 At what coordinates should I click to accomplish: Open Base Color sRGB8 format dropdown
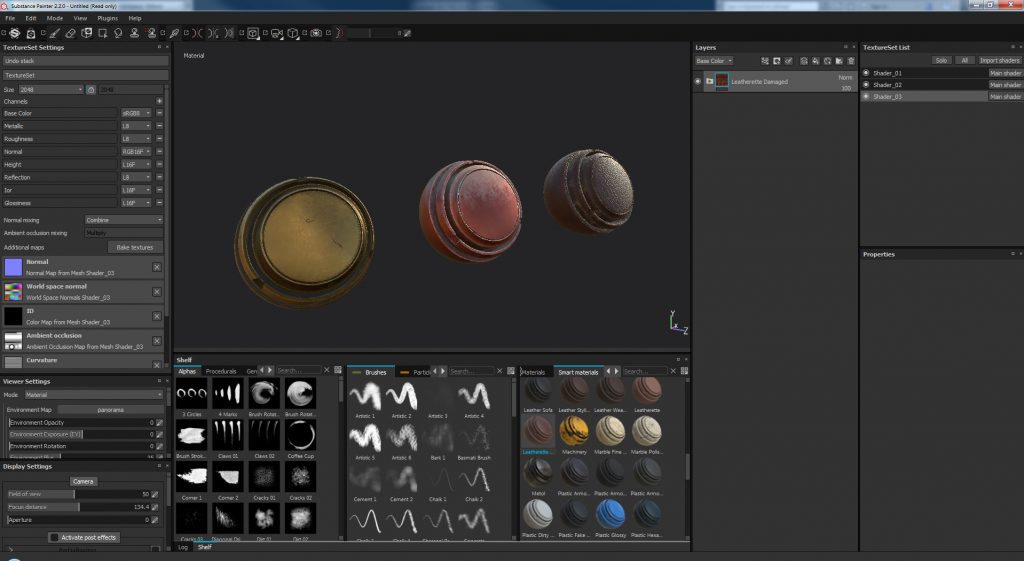click(136, 113)
